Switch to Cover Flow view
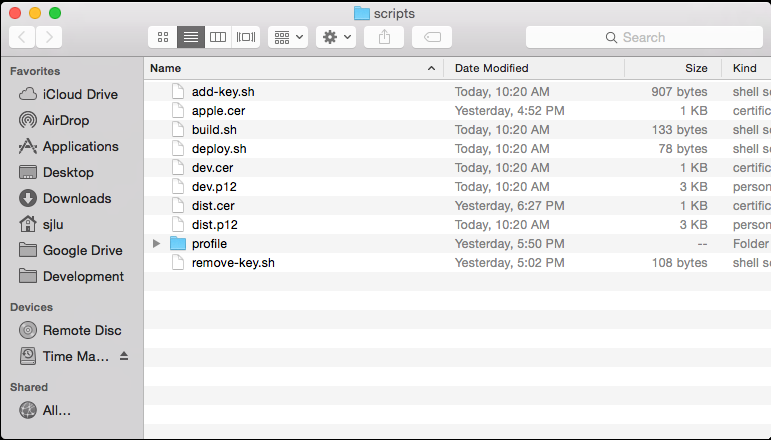Image resolution: width=771 pixels, height=440 pixels. (246, 37)
